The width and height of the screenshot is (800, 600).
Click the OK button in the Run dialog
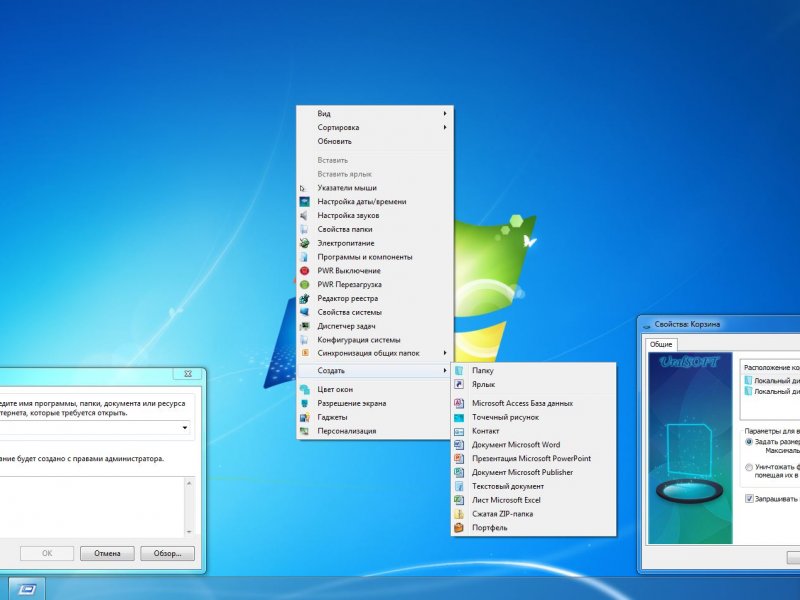click(47, 554)
